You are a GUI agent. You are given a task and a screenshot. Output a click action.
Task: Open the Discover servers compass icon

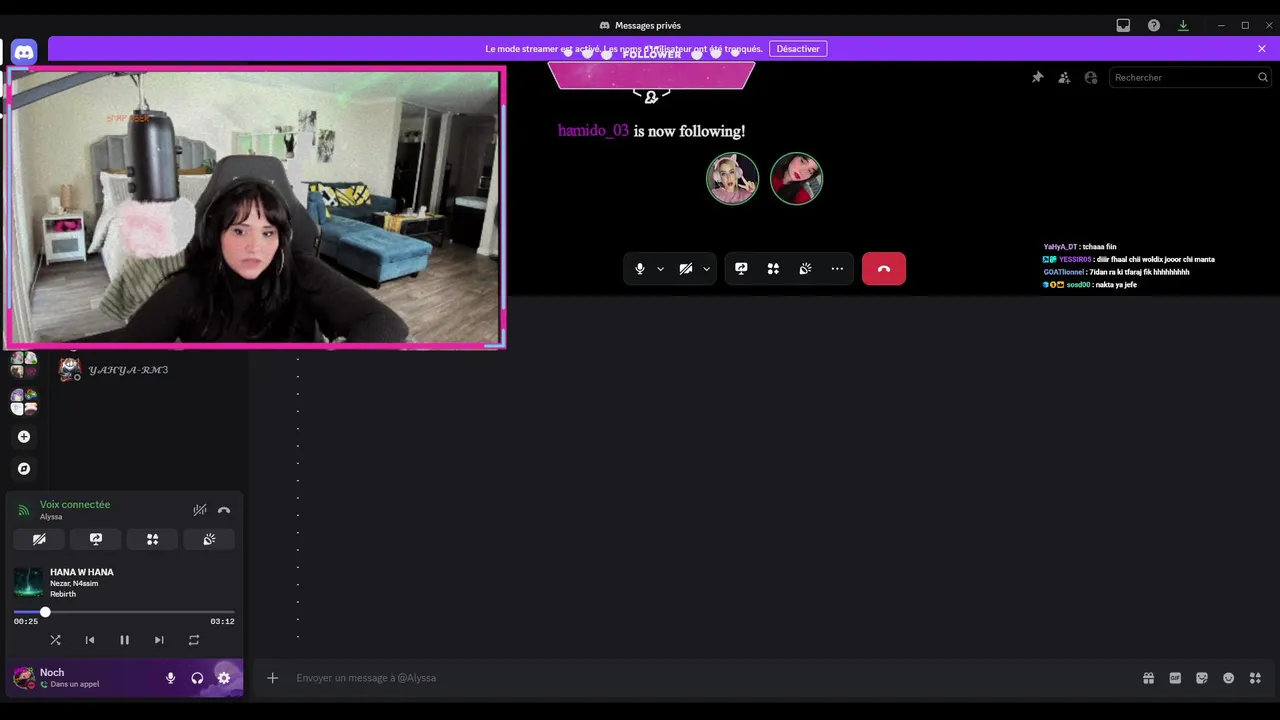click(x=24, y=469)
